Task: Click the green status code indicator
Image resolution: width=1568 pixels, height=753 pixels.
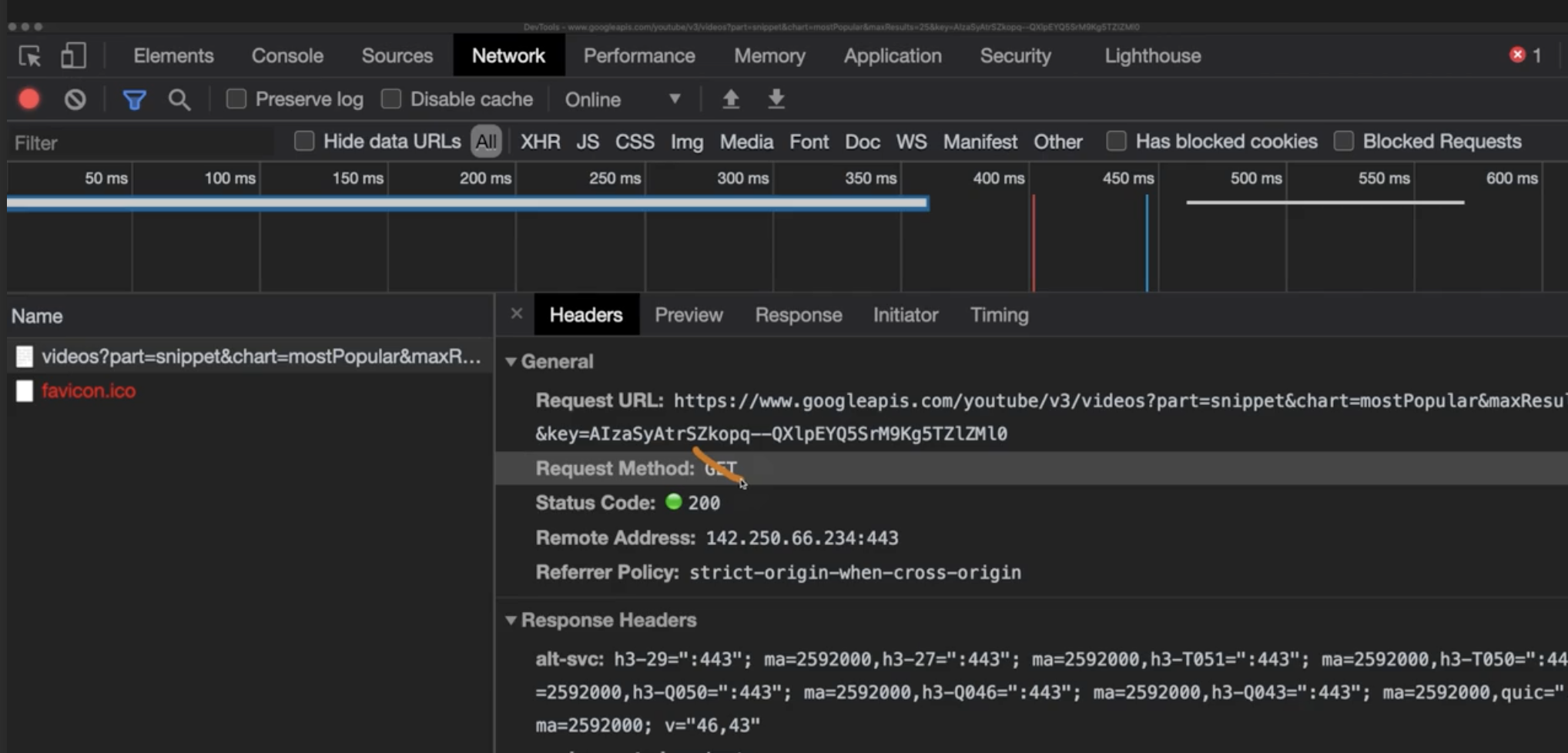Action: pos(674,502)
